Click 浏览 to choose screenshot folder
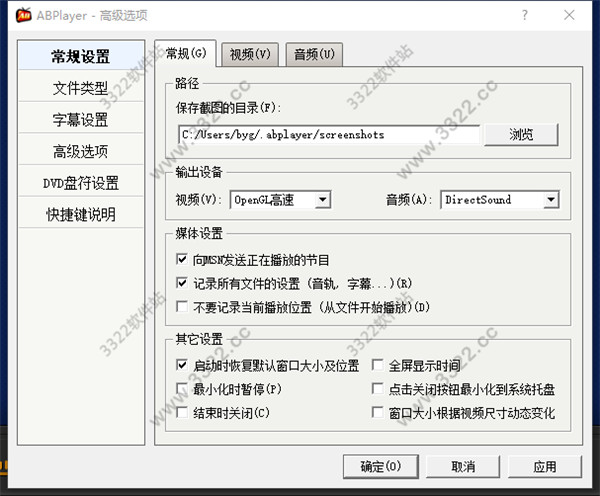Image resolution: width=600 pixels, height=496 pixels. [521, 134]
